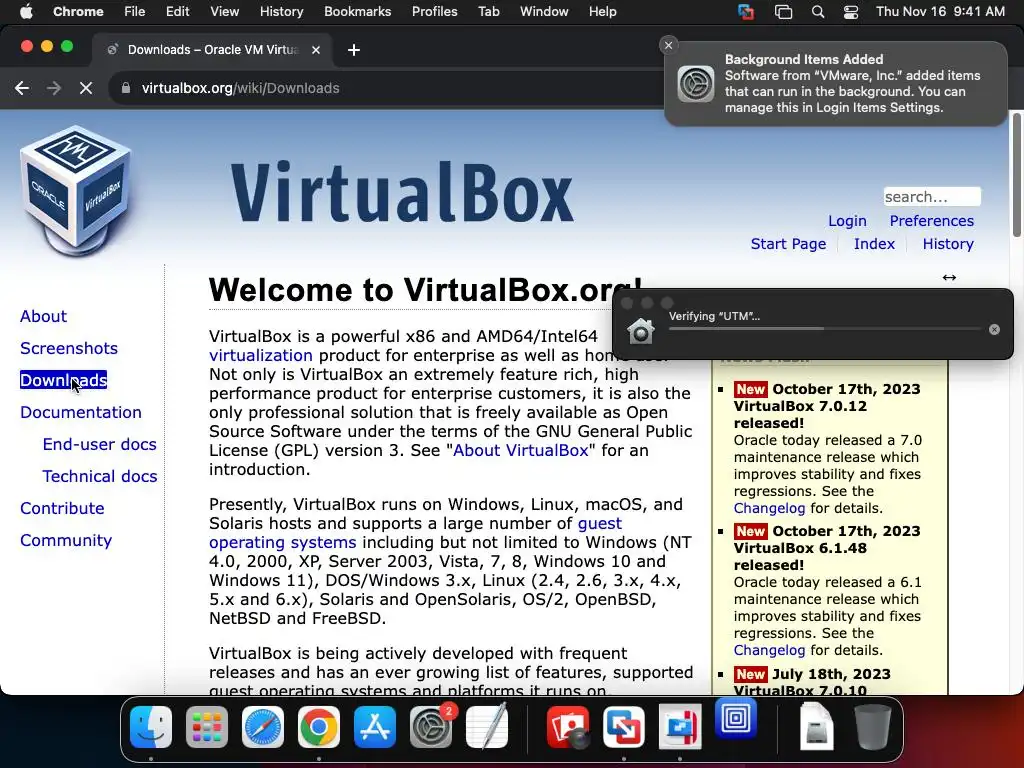This screenshot has width=1024, height=768.
Task: Open App Store from the Dock
Action: click(375, 727)
